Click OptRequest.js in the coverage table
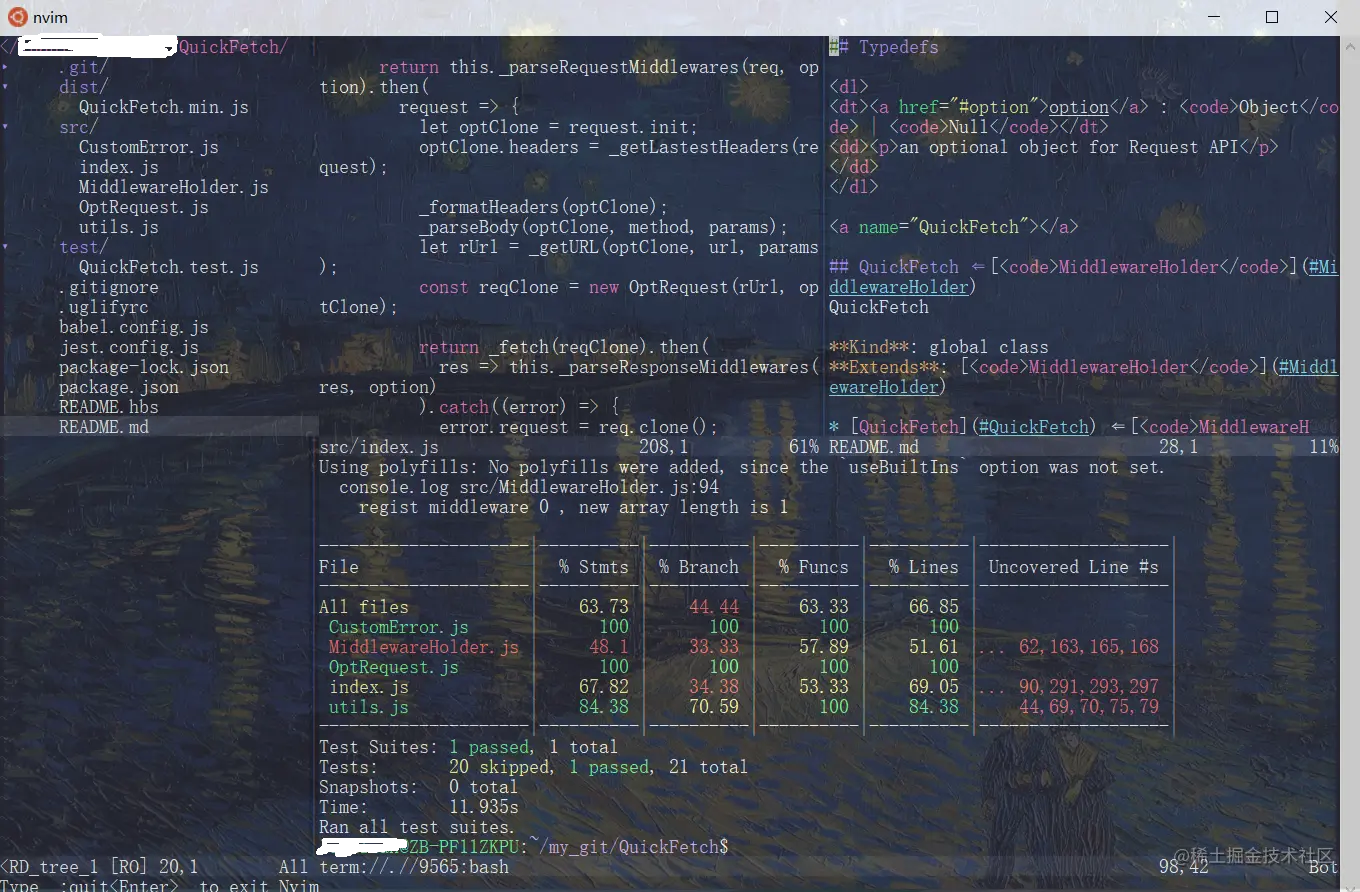Viewport: 1360px width, 892px height. click(x=394, y=667)
